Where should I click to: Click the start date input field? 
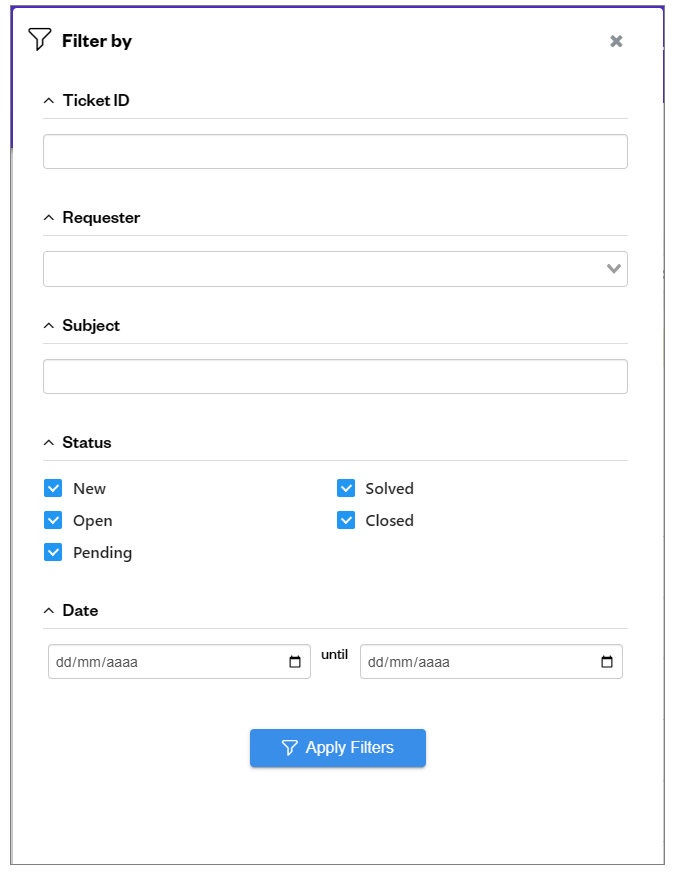pos(165,662)
